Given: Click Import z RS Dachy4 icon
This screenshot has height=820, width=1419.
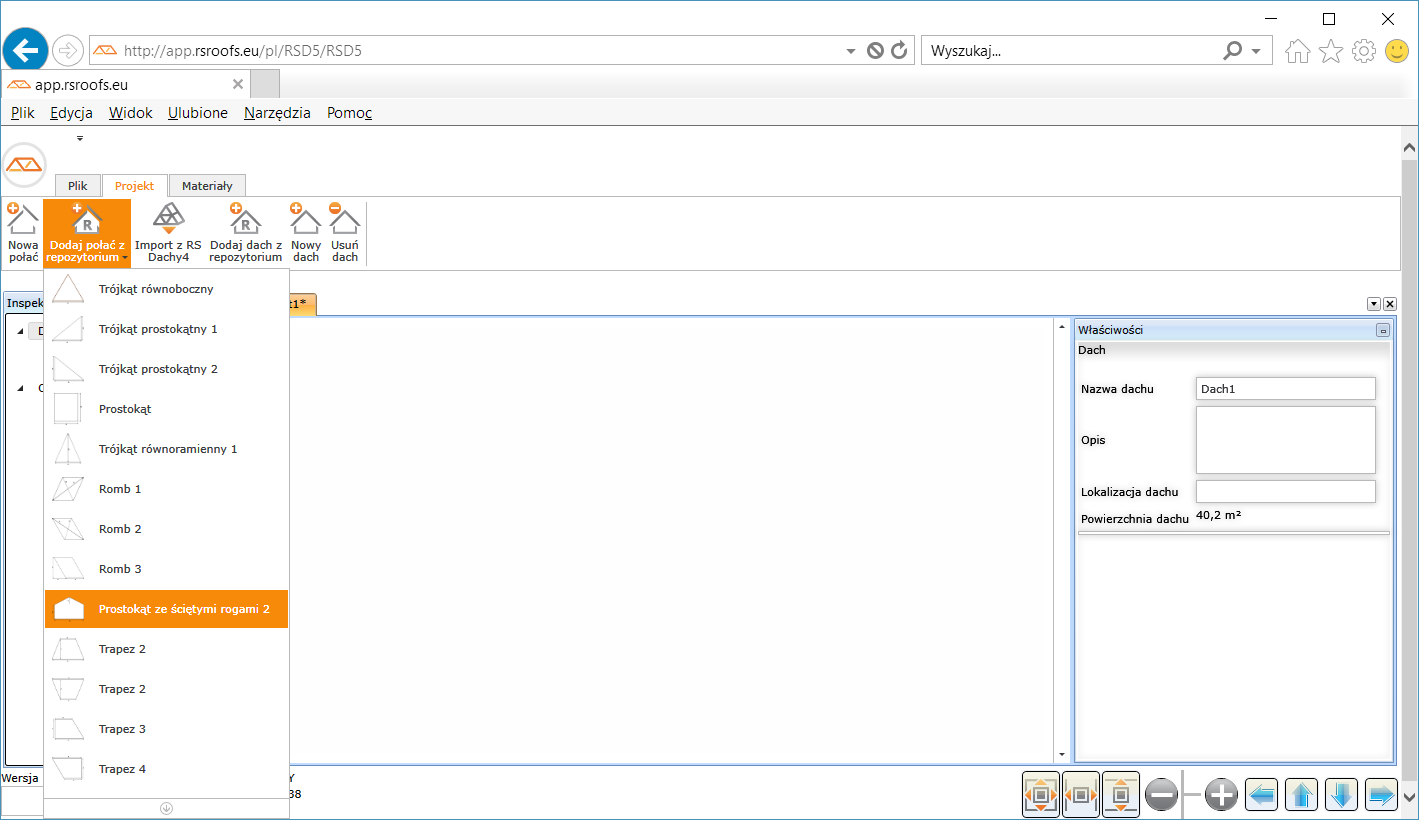Looking at the screenshot, I should point(168,232).
